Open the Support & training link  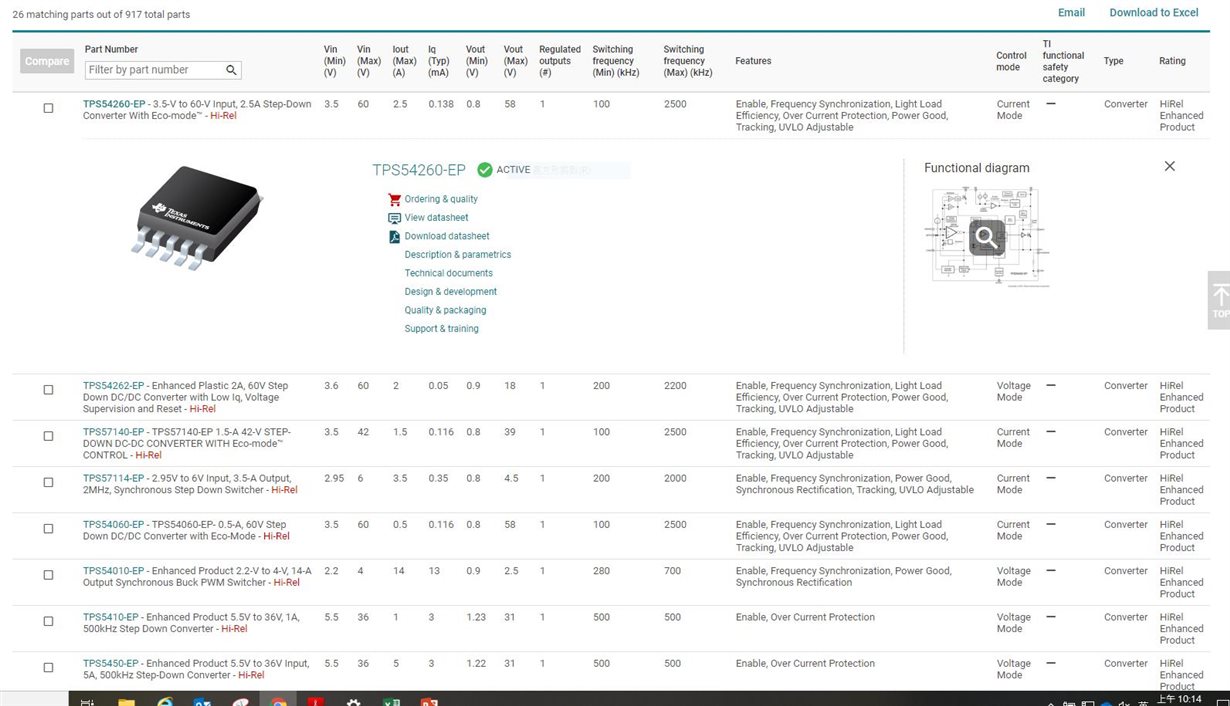441,329
